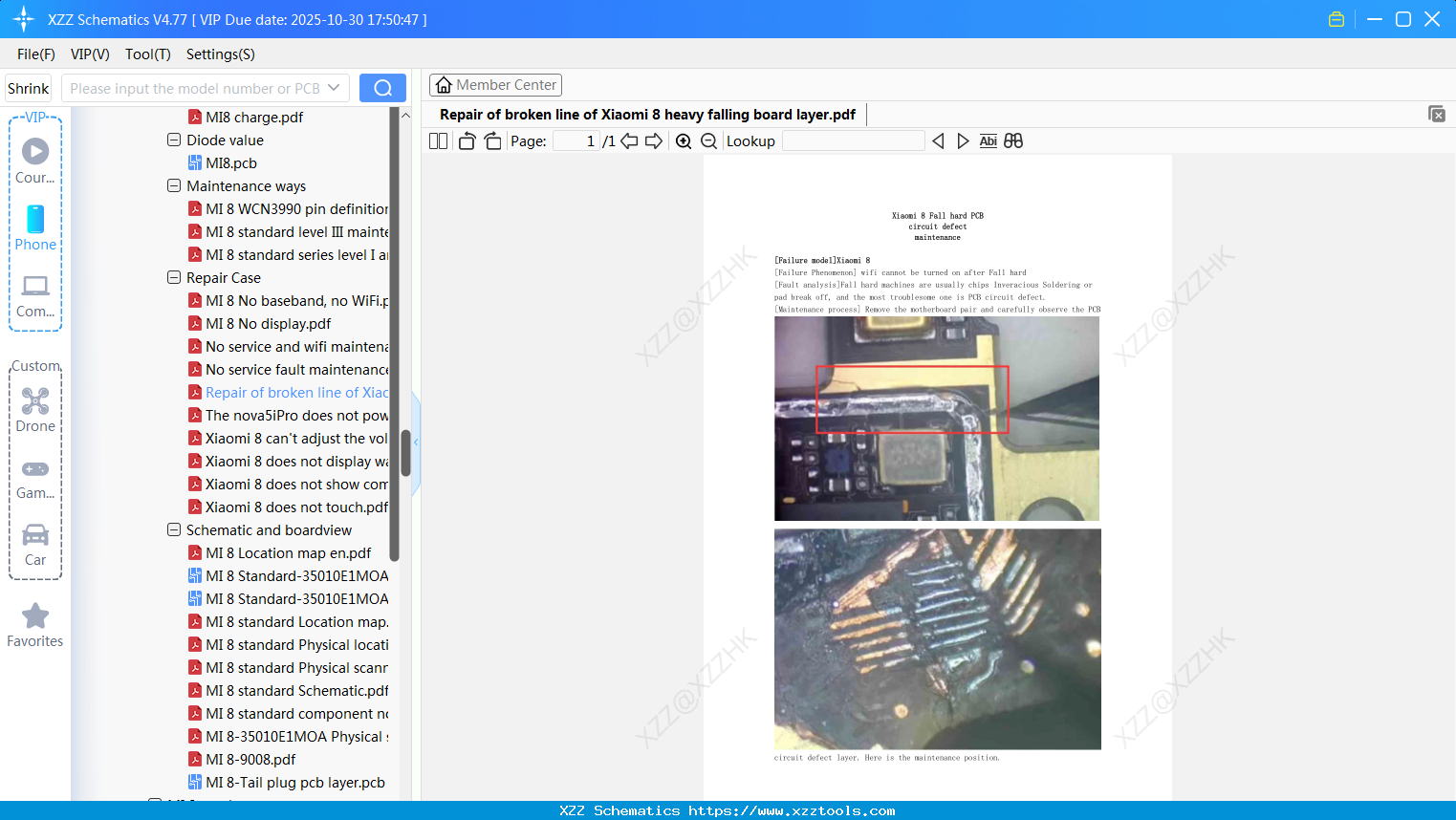The height and width of the screenshot is (820, 1456).
Task: Collapse the left file tree panel handle
Action: point(416,442)
